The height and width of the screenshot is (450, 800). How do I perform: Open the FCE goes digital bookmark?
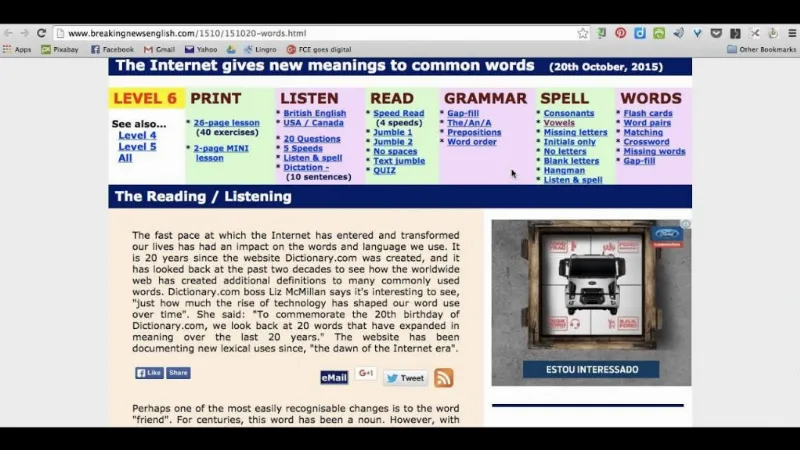pyautogui.click(x=319, y=49)
